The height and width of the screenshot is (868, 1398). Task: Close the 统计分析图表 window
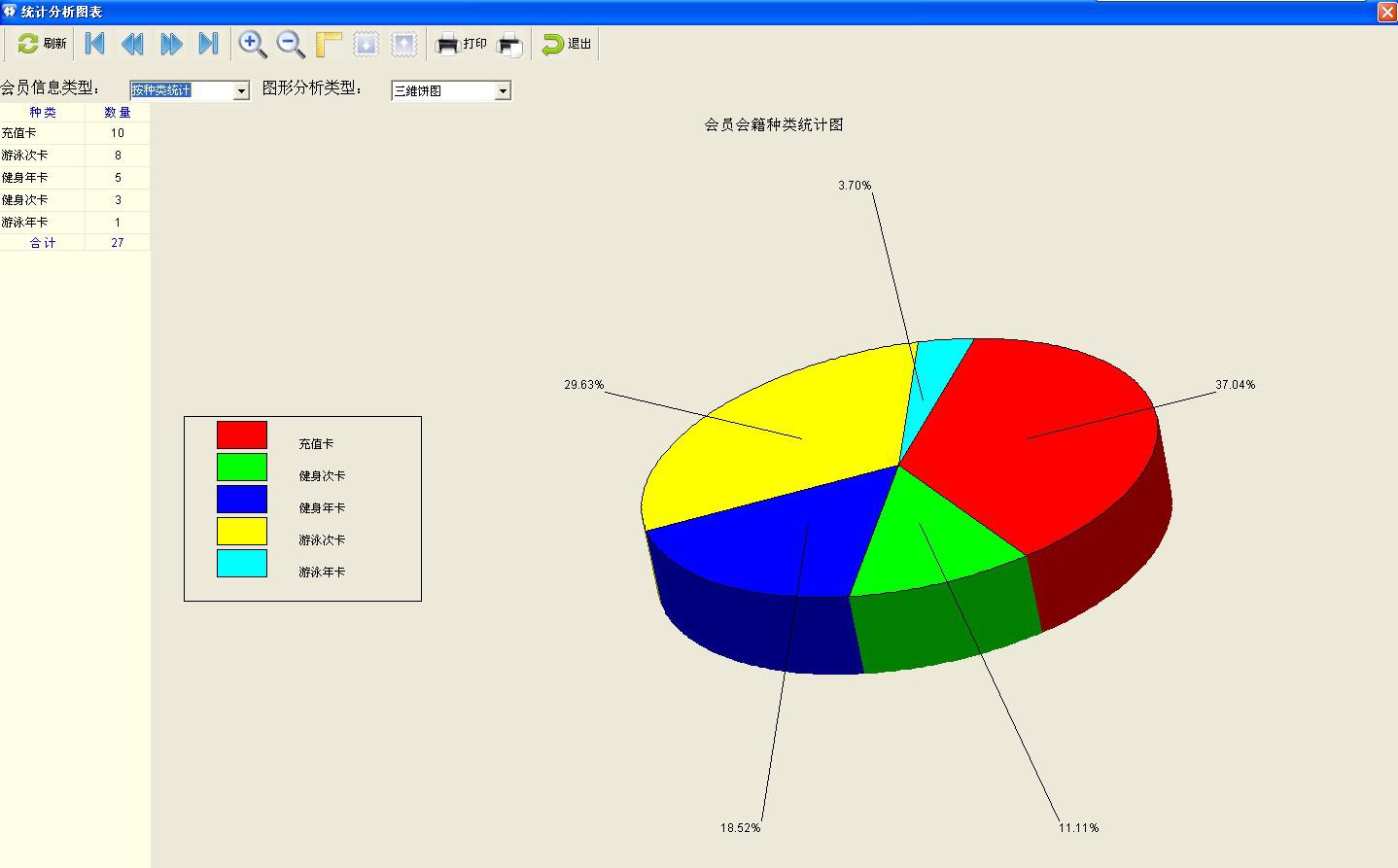(x=1387, y=12)
